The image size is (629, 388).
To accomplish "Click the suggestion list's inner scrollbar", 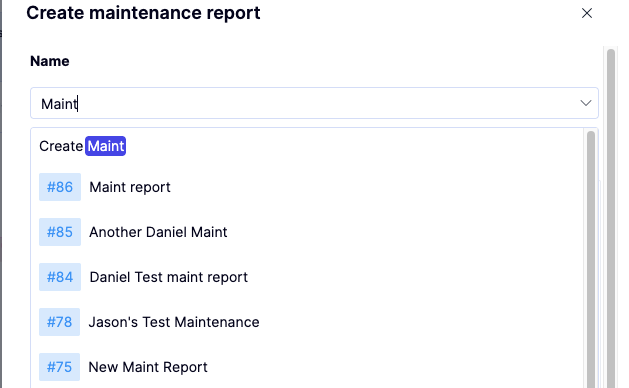I will [590, 259].
